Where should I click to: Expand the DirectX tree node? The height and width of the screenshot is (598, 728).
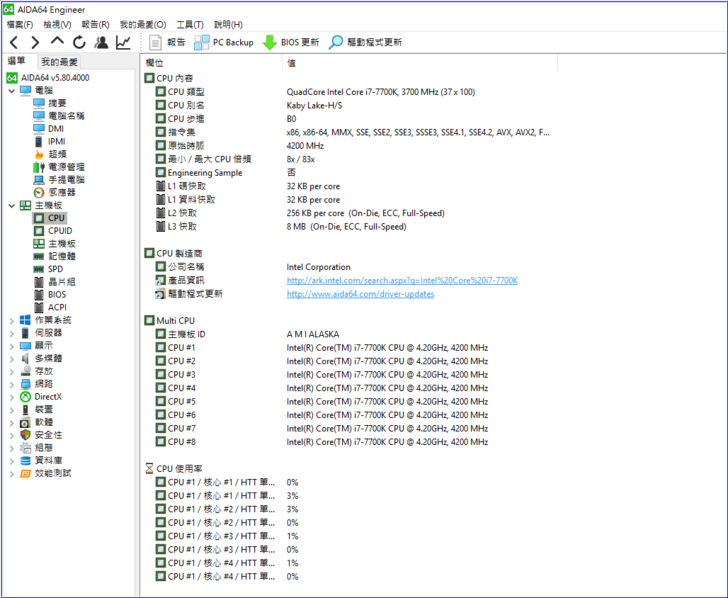(x=11, y=397)
